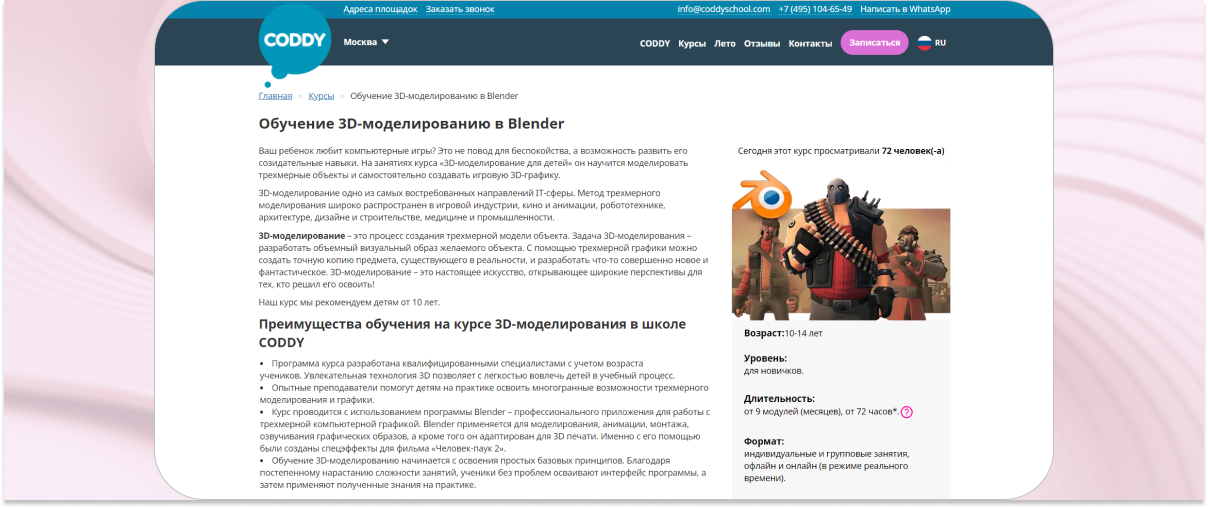Open the Адреса площадок link
The height and width of the screenshot is (508, 1208).
pyautogui.click(x=380, y=9)
